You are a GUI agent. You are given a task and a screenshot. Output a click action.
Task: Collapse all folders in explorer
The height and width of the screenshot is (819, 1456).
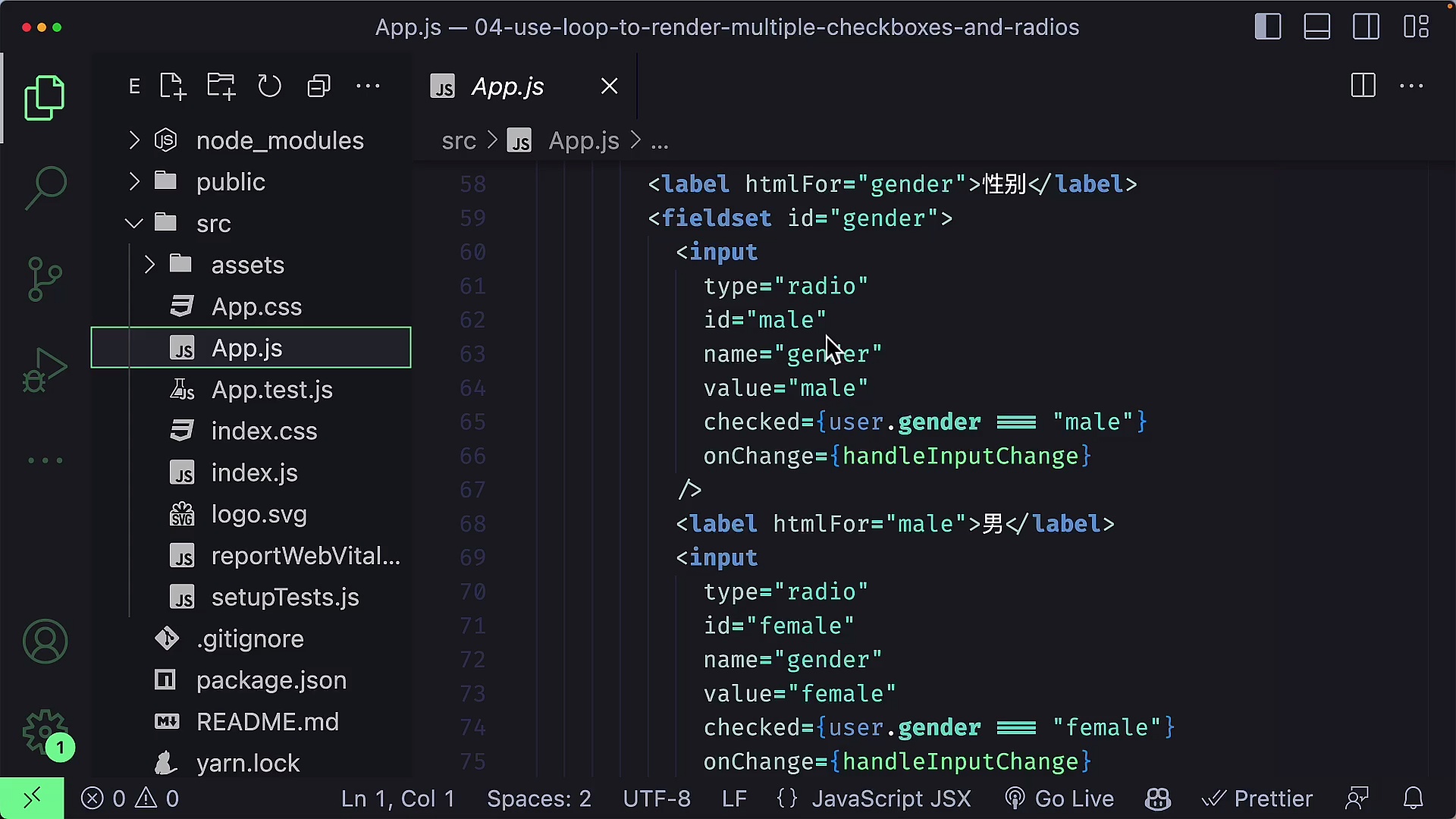point(318,86)
